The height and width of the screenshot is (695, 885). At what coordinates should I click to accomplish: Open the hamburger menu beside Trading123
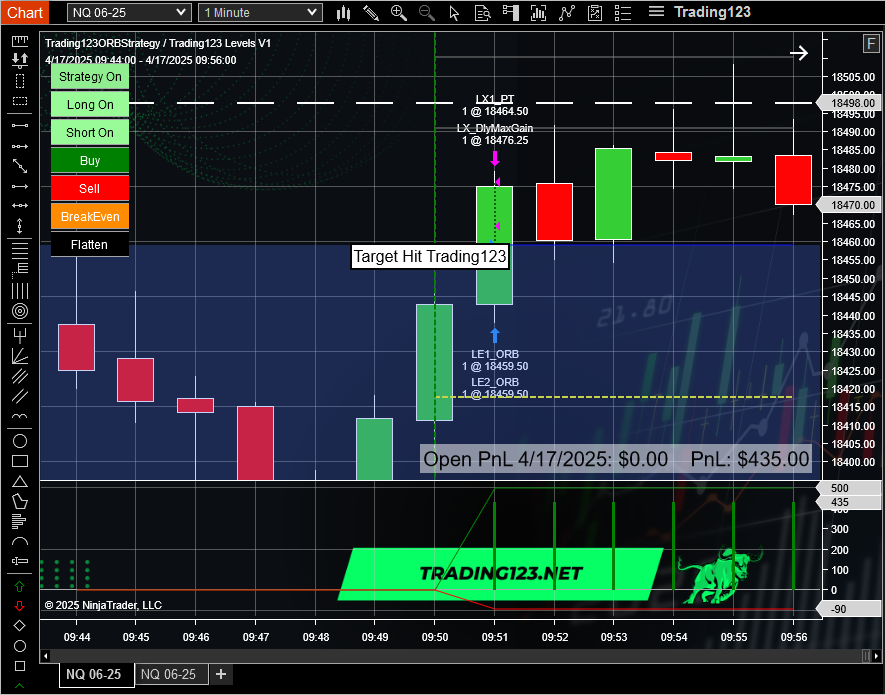coord(656,11)
